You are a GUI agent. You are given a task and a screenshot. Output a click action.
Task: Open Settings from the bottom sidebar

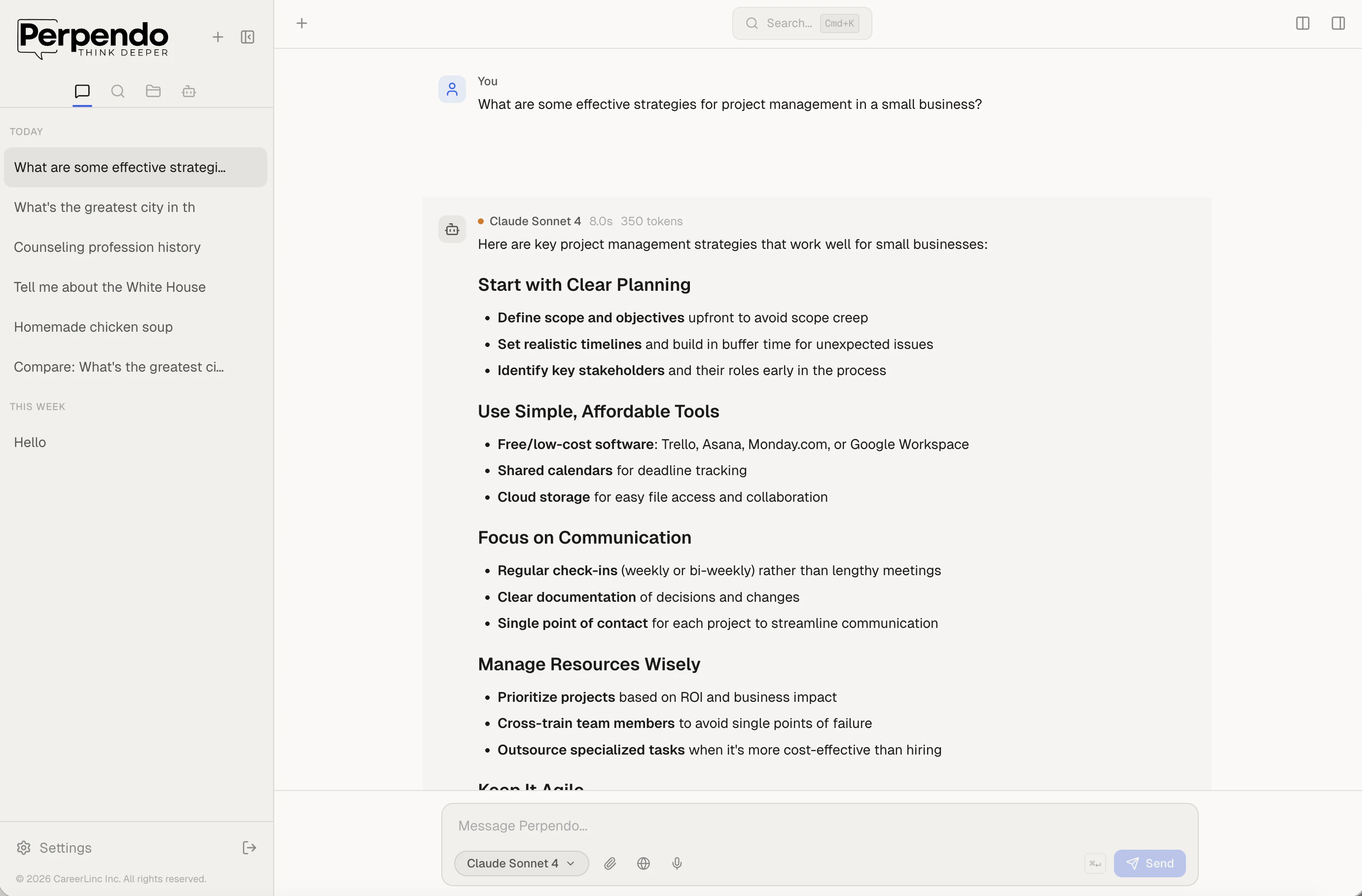53,847
